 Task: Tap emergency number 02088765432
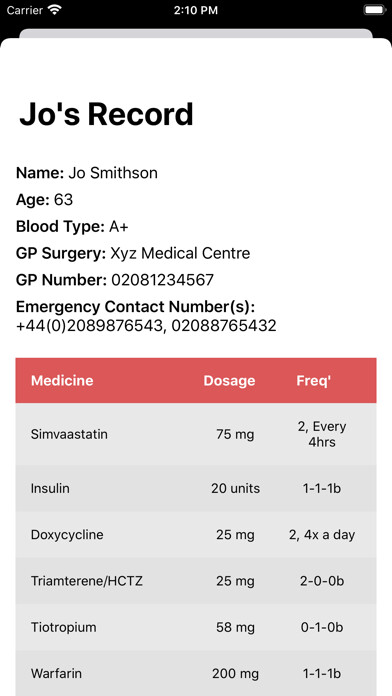click(224, 326)
